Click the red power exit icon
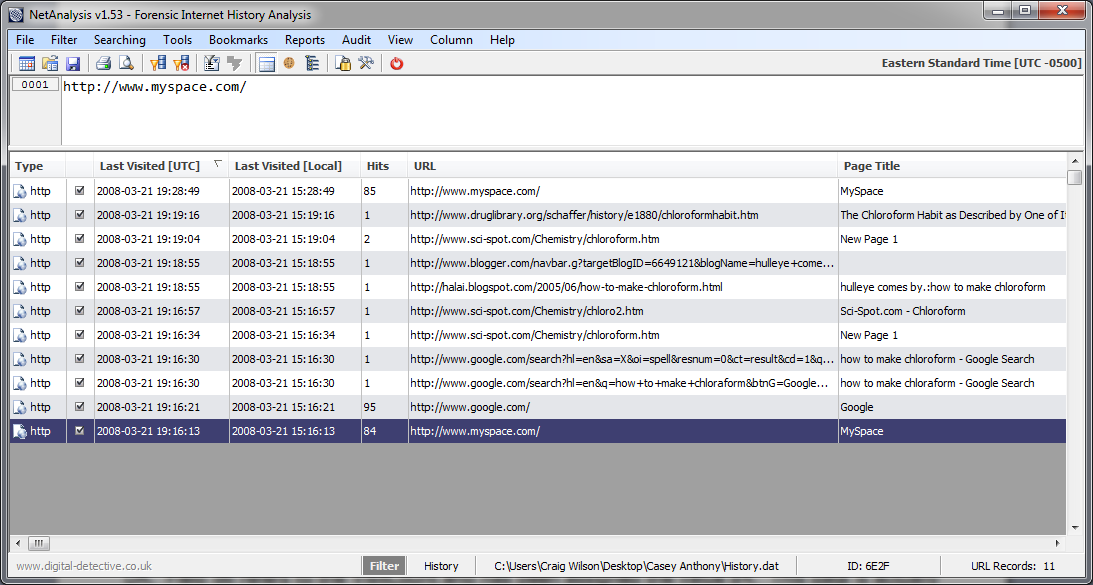 click(x=397, y=64)
